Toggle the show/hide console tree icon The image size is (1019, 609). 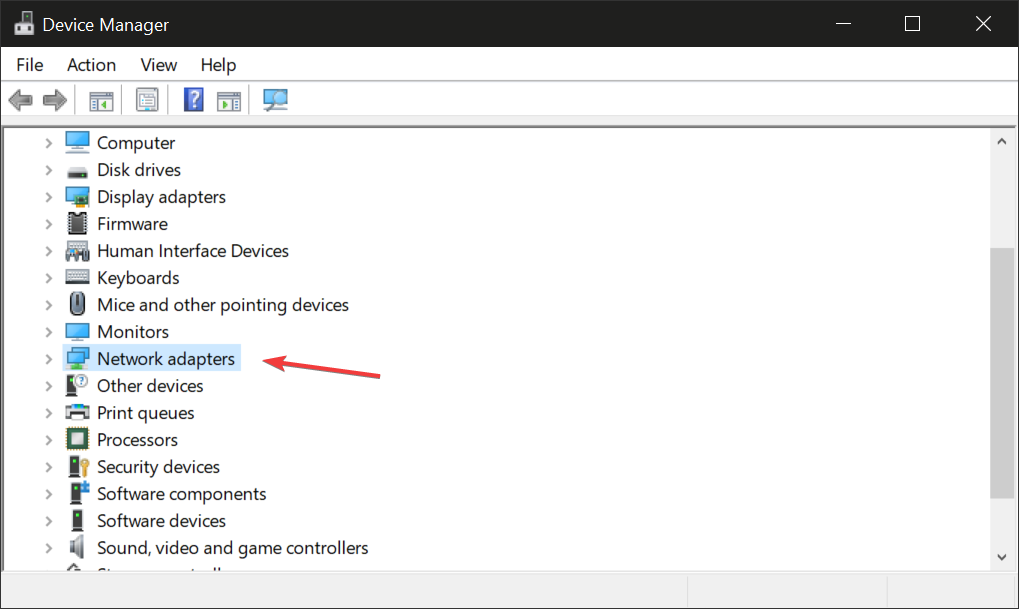(101, 100)
